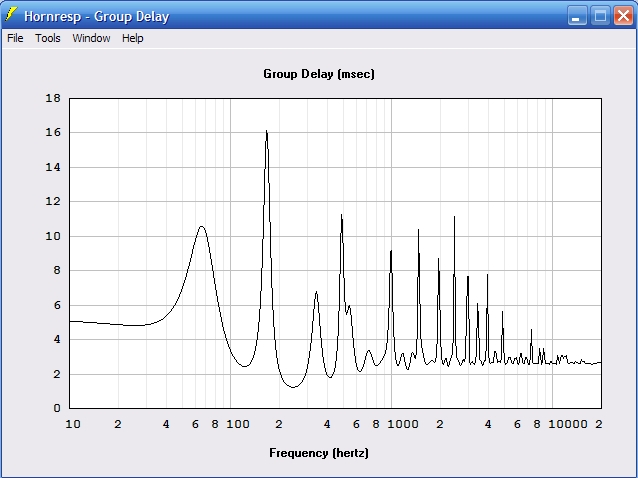Click the x-axis label 1000
This screenshot has width=638, height=478.
(403, 424)
